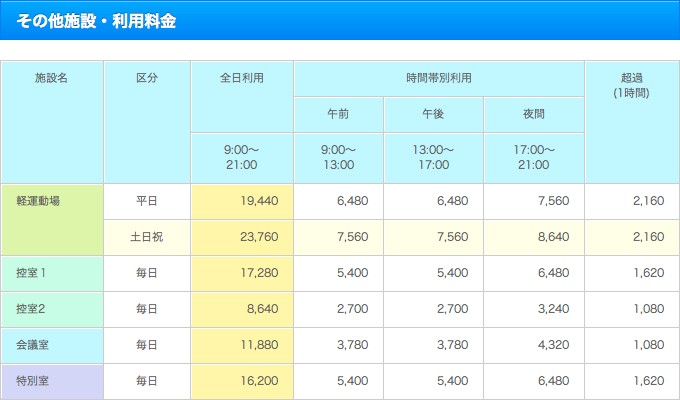Click 17,280 full-day price for 控室1
680x400 pixels.
242,273
